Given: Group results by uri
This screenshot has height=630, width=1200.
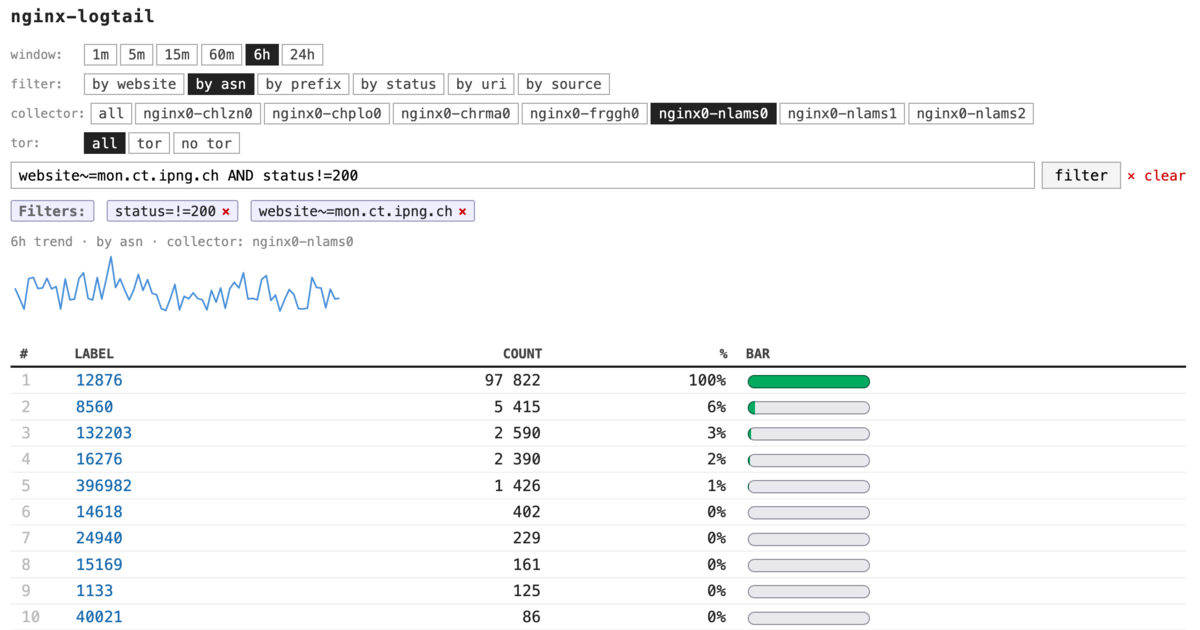Looking at the screenshot, I should [481, 84].
